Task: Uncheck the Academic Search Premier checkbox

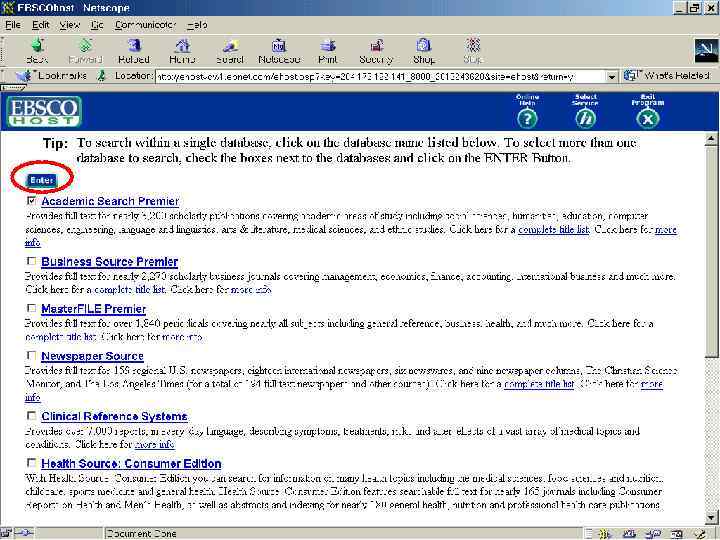Action: tap(31, 201)
